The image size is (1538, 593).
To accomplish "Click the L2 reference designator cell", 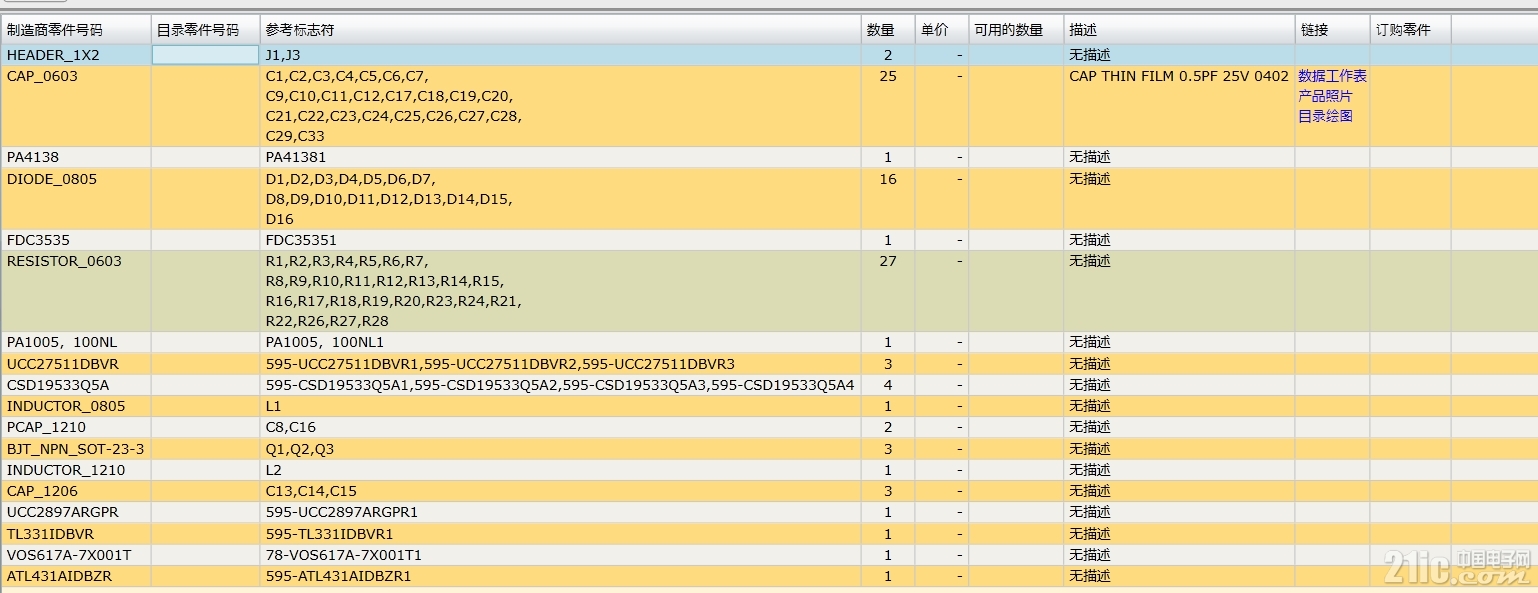I will click(561, 470).
